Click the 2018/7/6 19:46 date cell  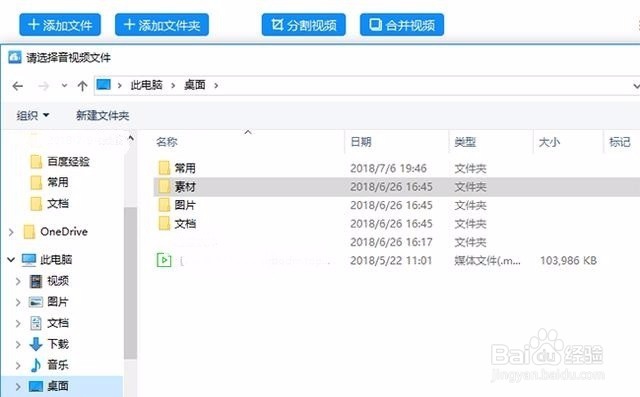[x=388, y=168]
